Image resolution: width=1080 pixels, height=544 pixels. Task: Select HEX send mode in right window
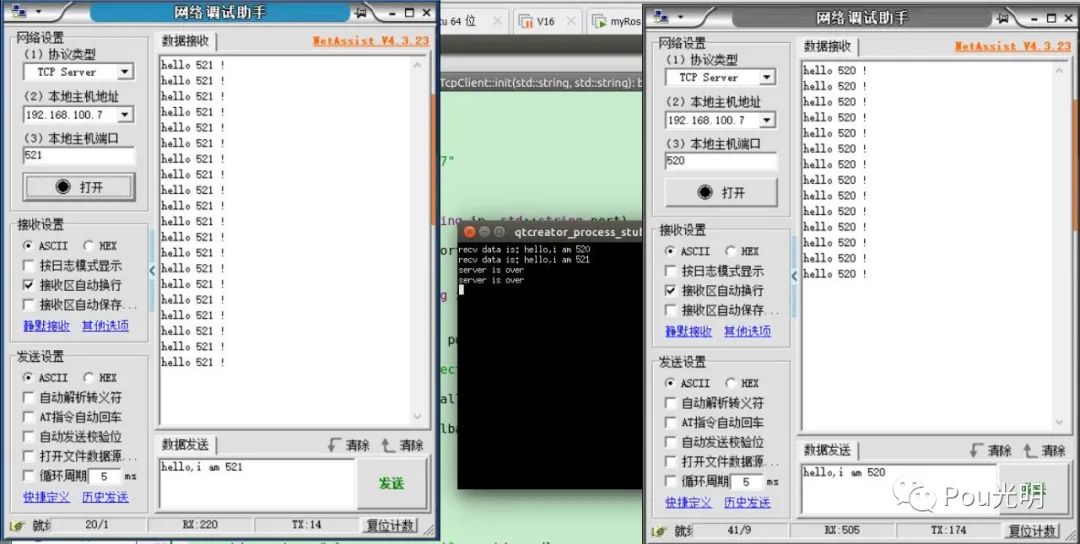tap(730, 383)
